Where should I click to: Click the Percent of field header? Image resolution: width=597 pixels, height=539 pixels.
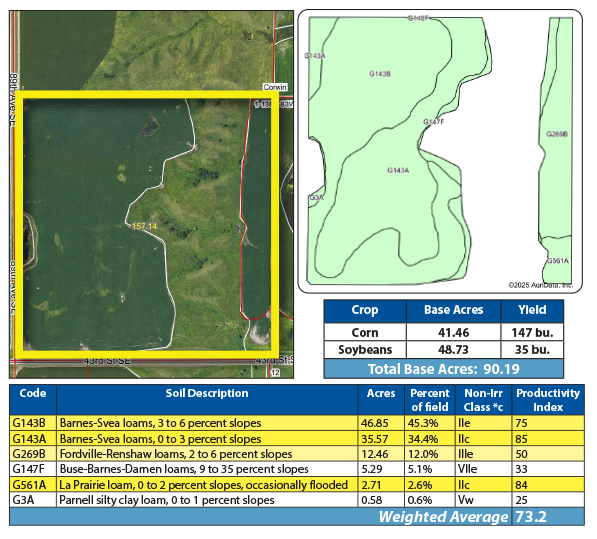429,400
